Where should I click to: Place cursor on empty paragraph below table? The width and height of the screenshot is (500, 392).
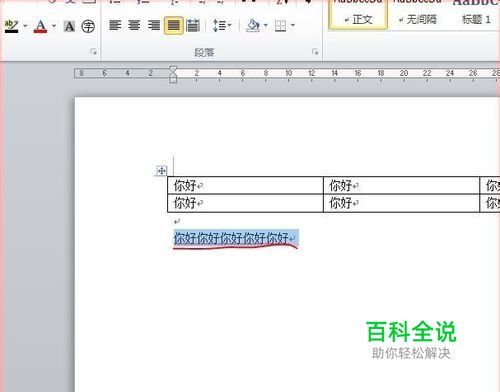[177, 221]
